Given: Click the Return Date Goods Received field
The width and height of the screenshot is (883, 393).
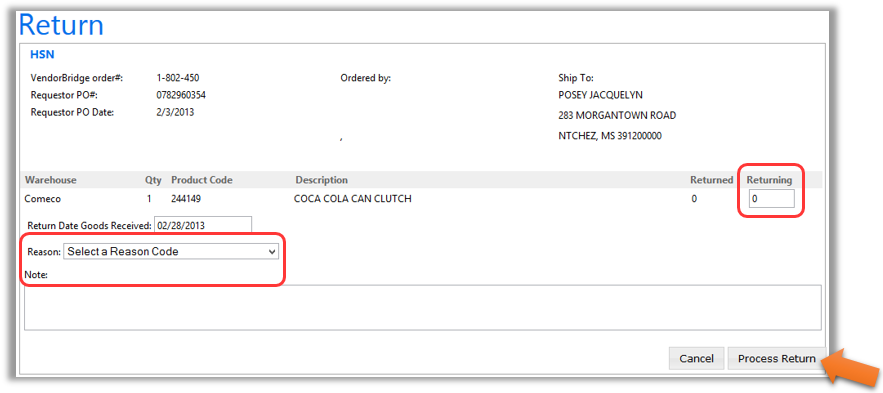Looking at the screenshot, I should coord(203,225).
